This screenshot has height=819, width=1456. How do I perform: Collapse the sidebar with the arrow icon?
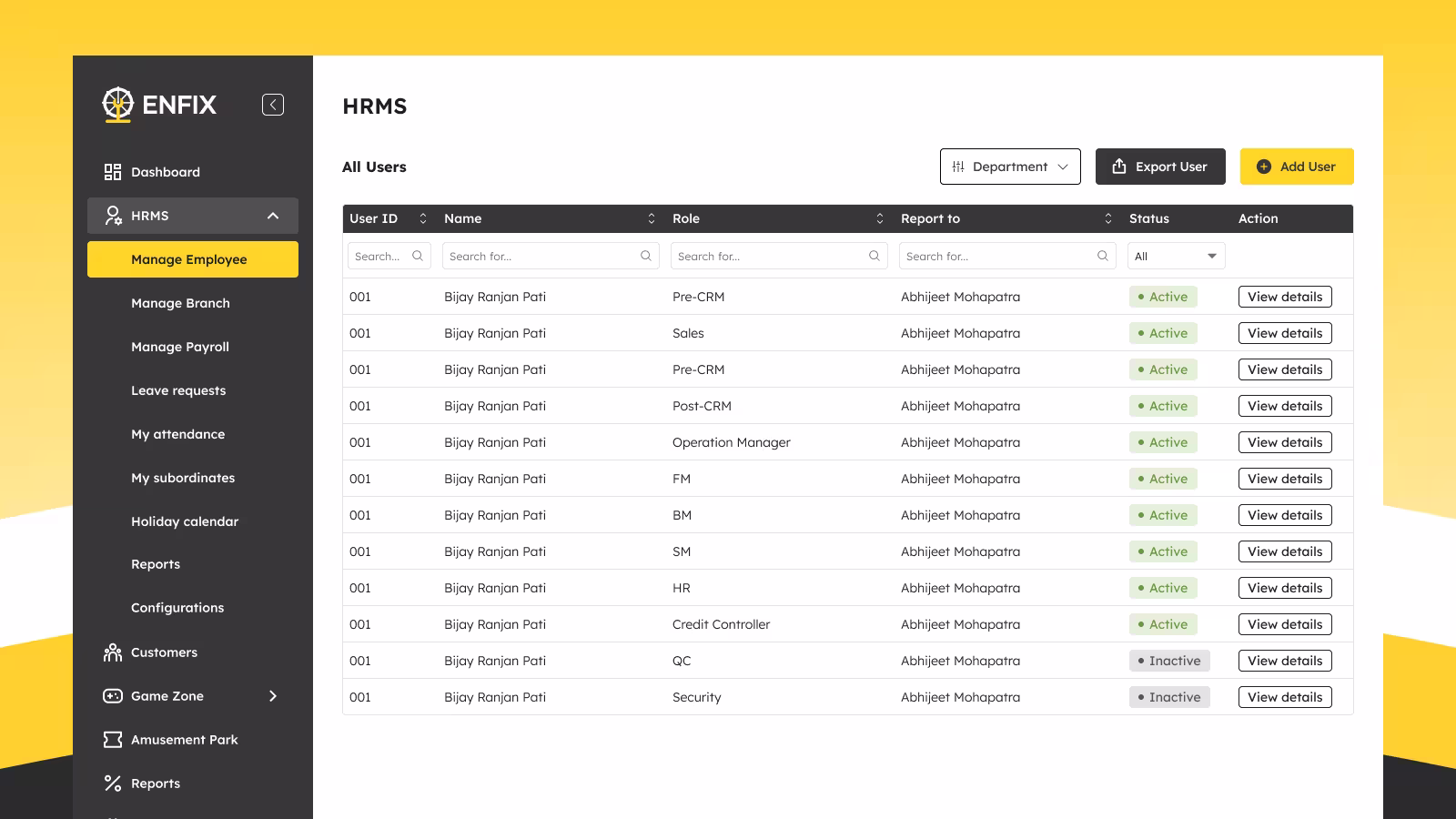coord(273,105)
